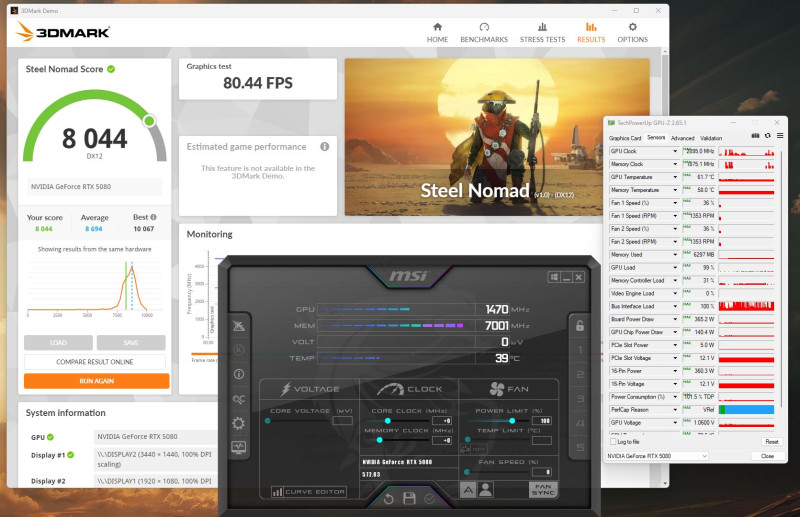Viewport: 800px width, 517px height.
Task: Open the GPU Load sensor dropdown
Action: tap(675, 267)
